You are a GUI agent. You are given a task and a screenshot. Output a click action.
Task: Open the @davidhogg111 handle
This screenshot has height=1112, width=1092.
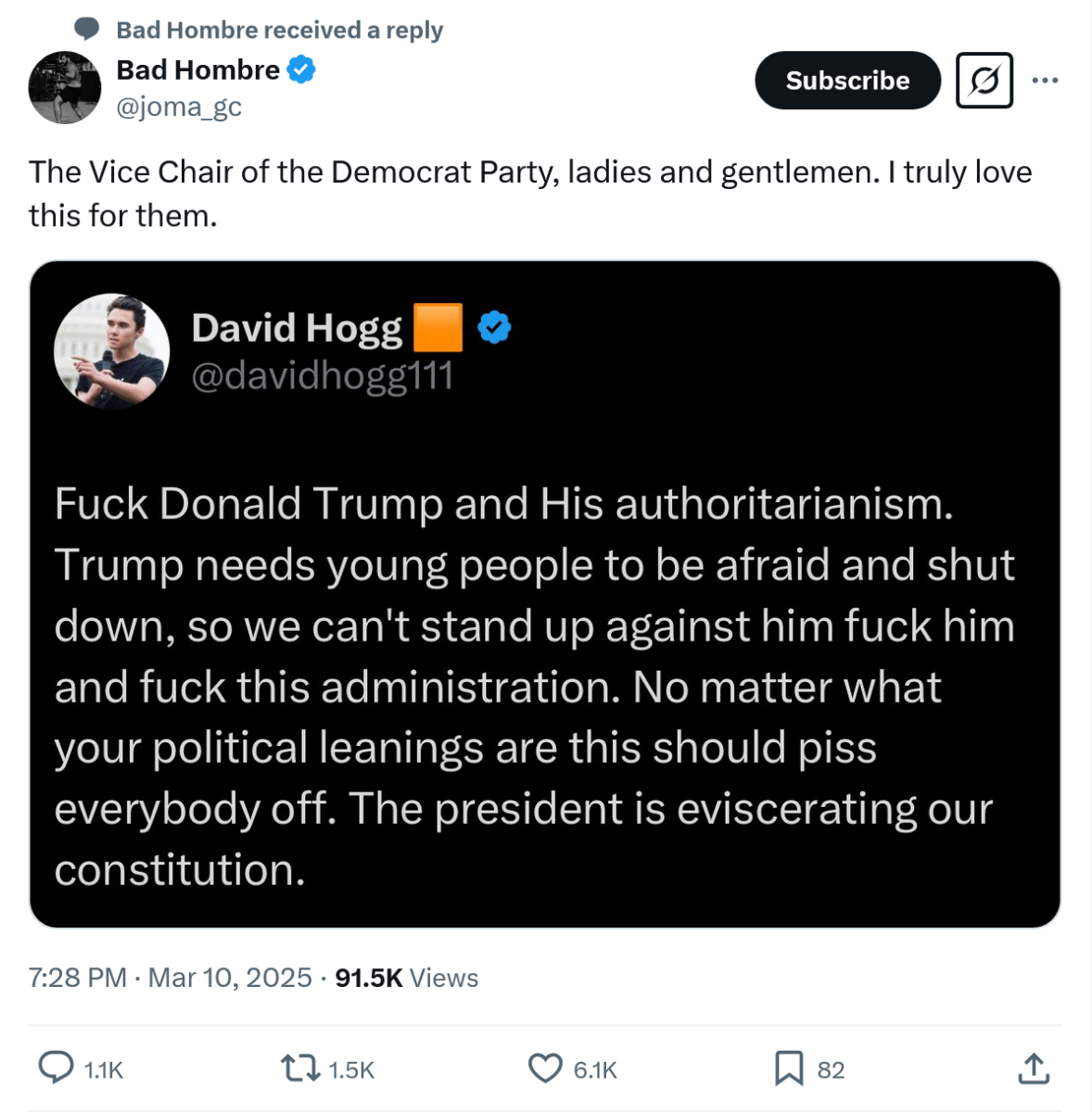point(322,376)
